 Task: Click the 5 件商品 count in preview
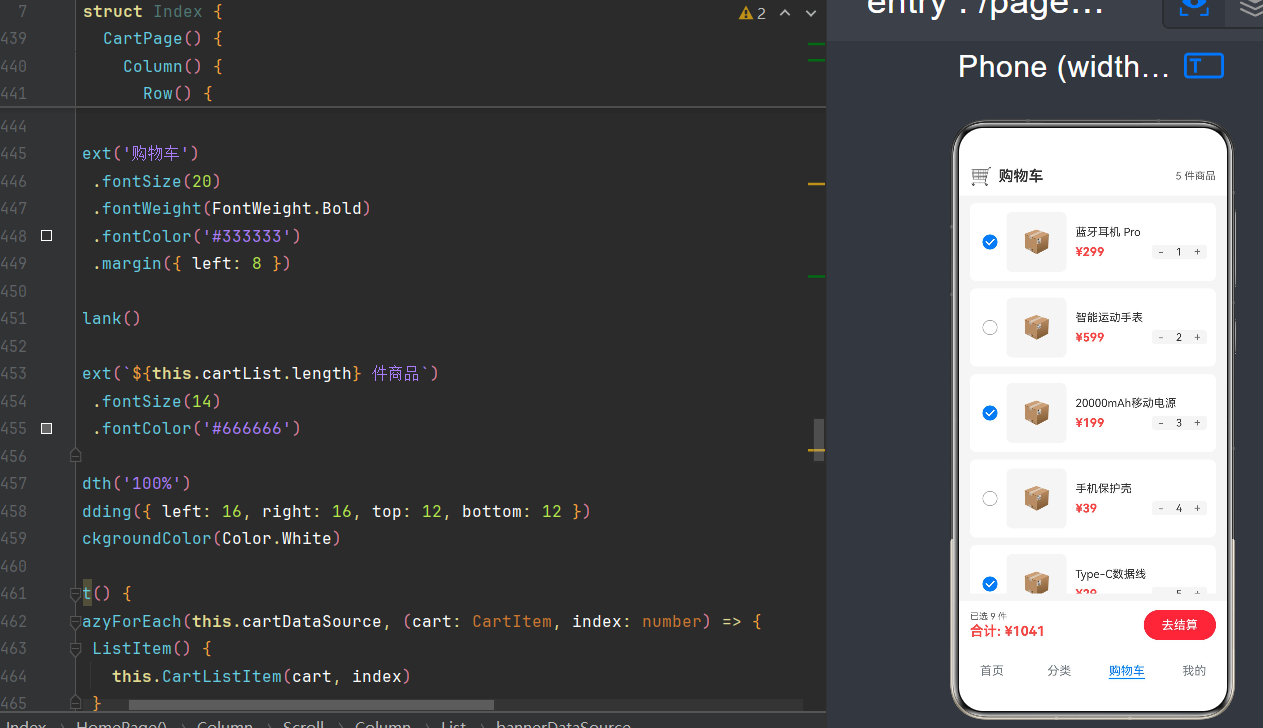(x=1195, y=176)
